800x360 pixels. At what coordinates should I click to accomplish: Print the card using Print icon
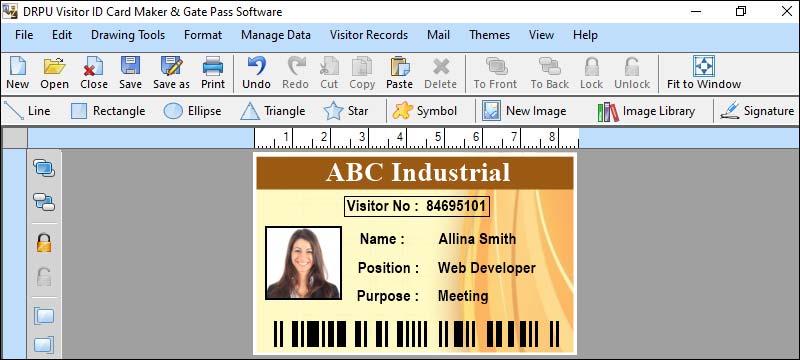[213, 73]
